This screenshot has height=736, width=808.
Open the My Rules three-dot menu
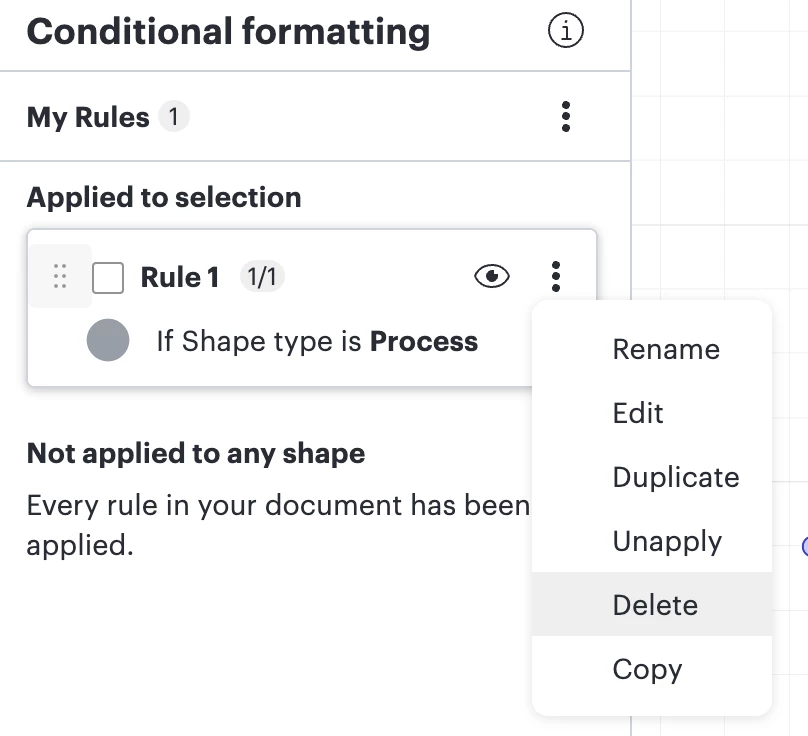pyautogui.click(x=566, y=117)
